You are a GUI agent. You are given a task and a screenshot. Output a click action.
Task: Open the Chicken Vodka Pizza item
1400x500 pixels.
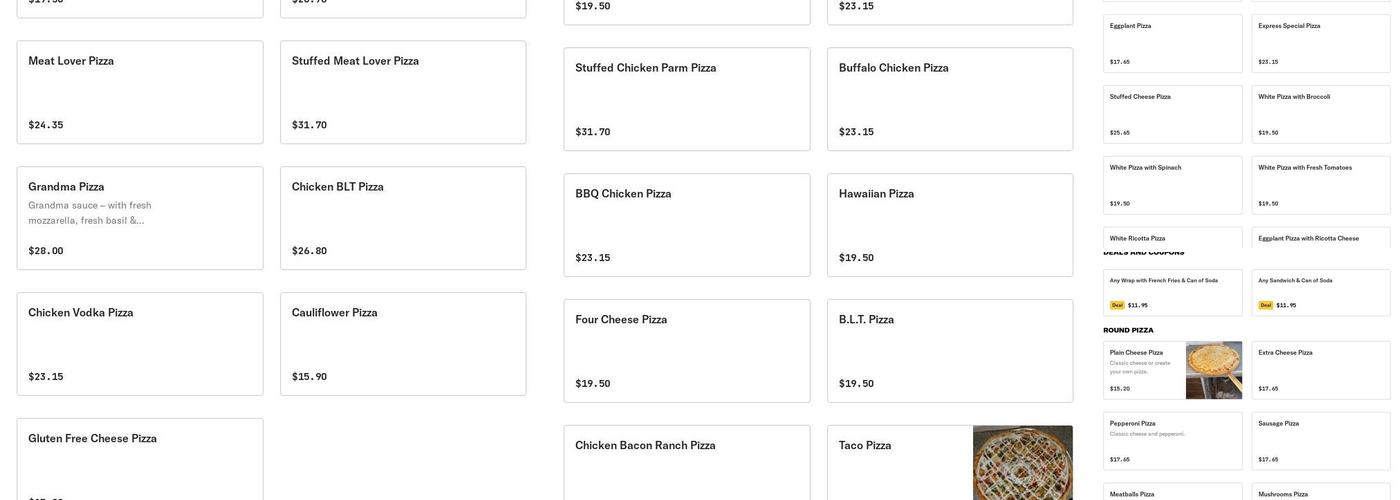(x=140, y=344)
